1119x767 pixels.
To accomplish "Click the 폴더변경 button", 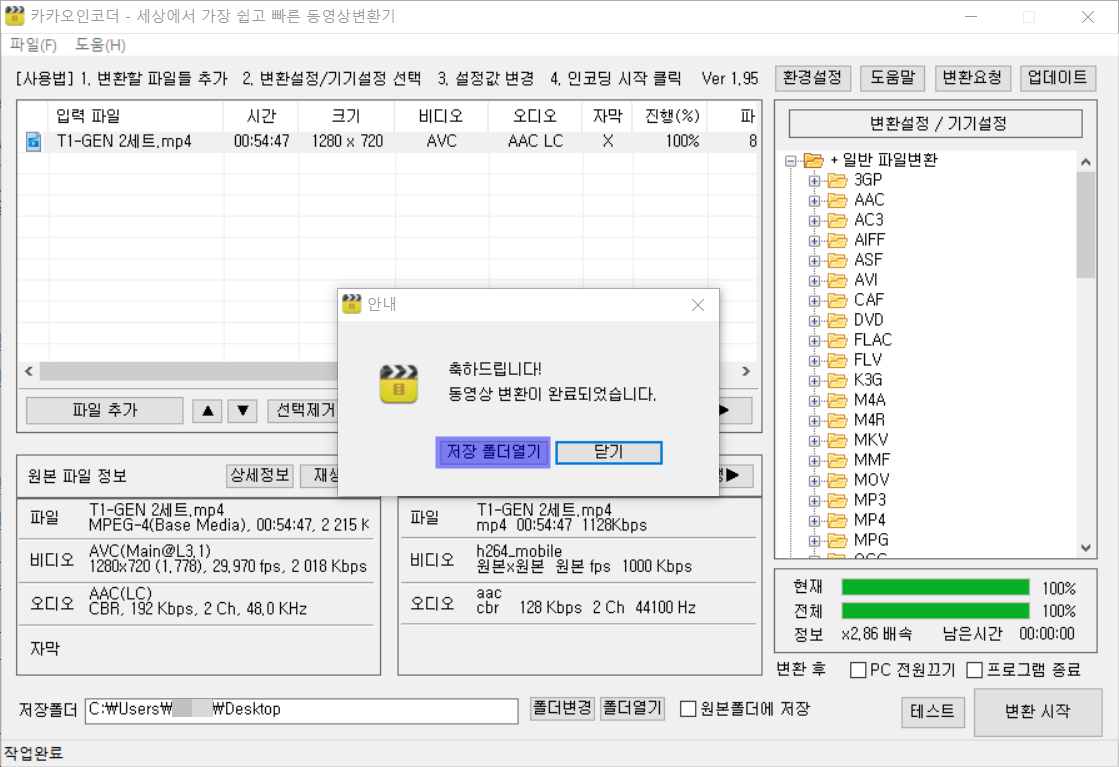I will [562, 708].
